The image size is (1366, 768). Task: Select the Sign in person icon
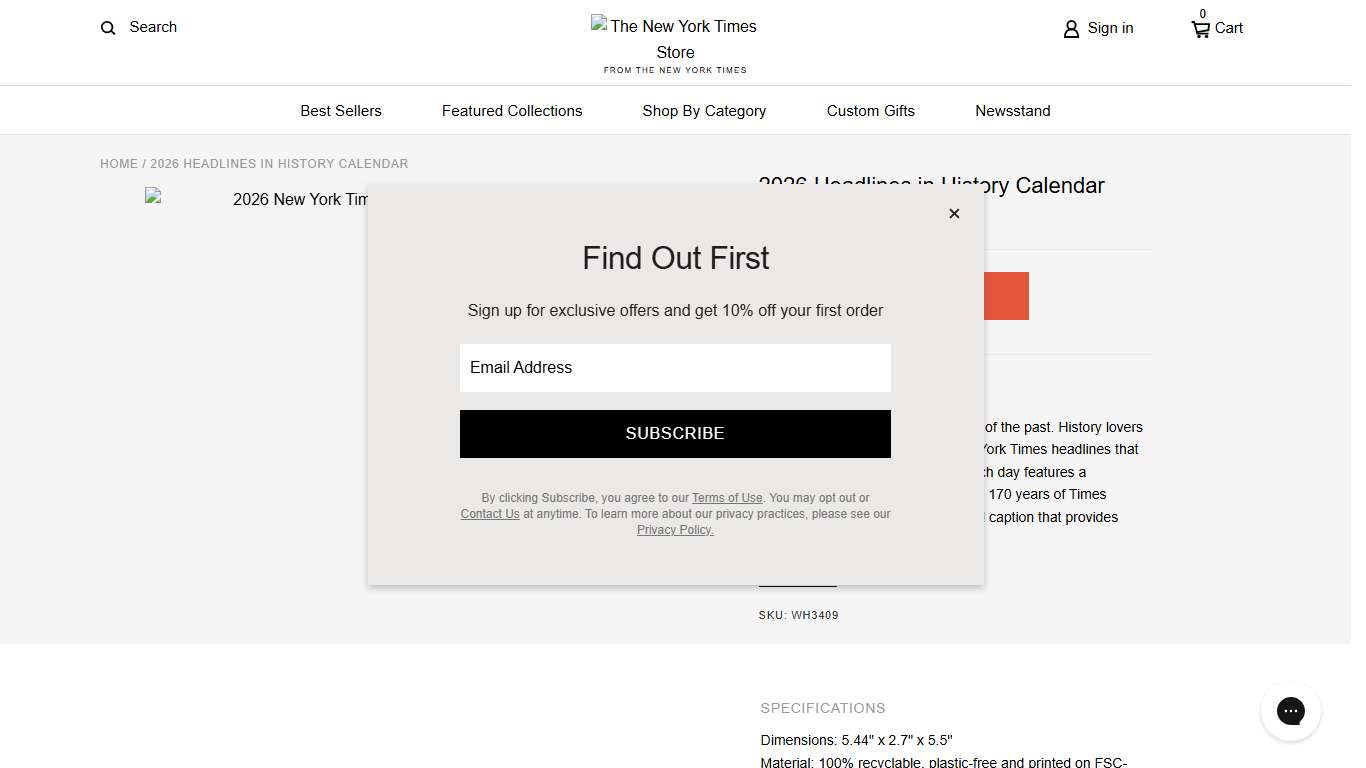(x=1071, y=28)
